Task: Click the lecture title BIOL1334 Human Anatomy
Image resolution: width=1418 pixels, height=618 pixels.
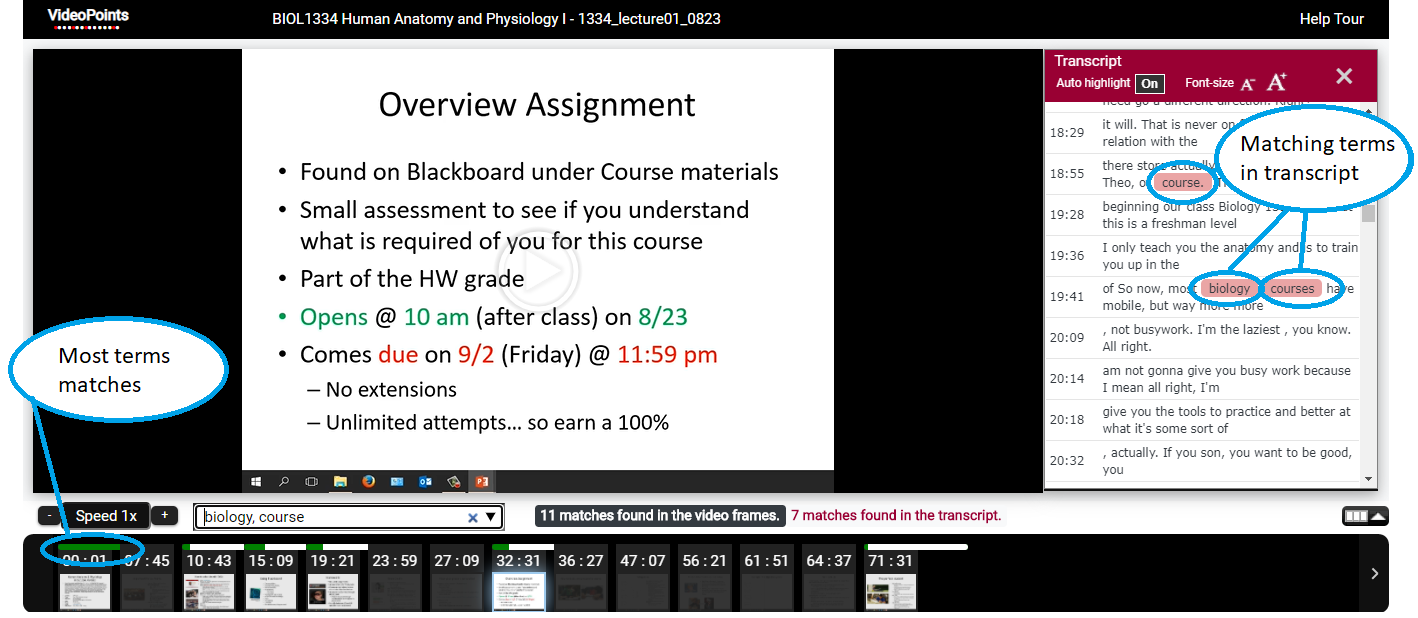Action: click(496, 19)
